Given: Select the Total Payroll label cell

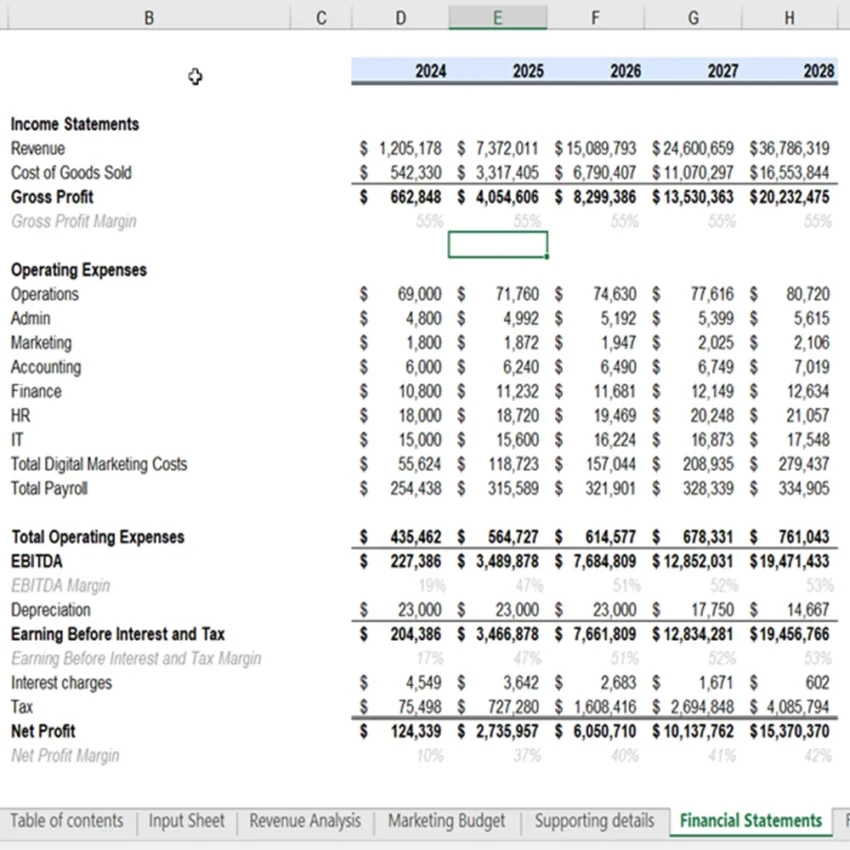Looking at the screenshot, I should pyautogui.click(x=49, y=488).
